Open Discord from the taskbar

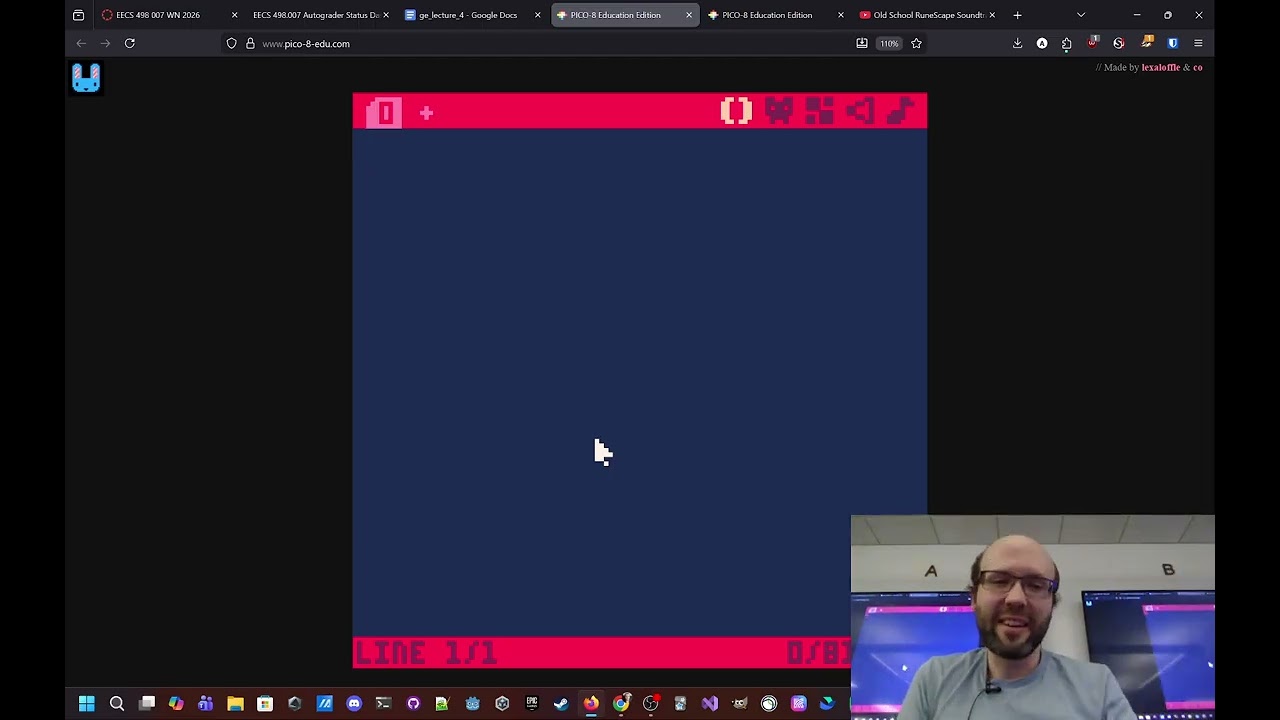click(x=354, y=704)
